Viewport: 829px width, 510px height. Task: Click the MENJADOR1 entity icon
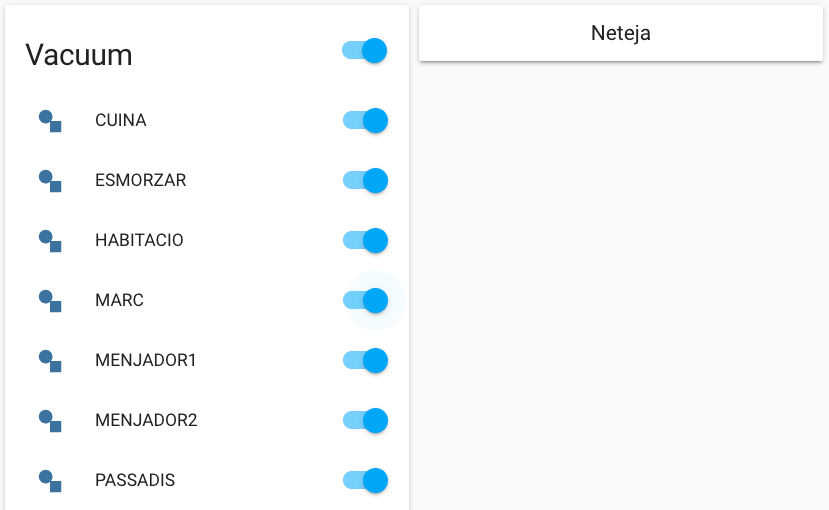(x=50, y=360)
